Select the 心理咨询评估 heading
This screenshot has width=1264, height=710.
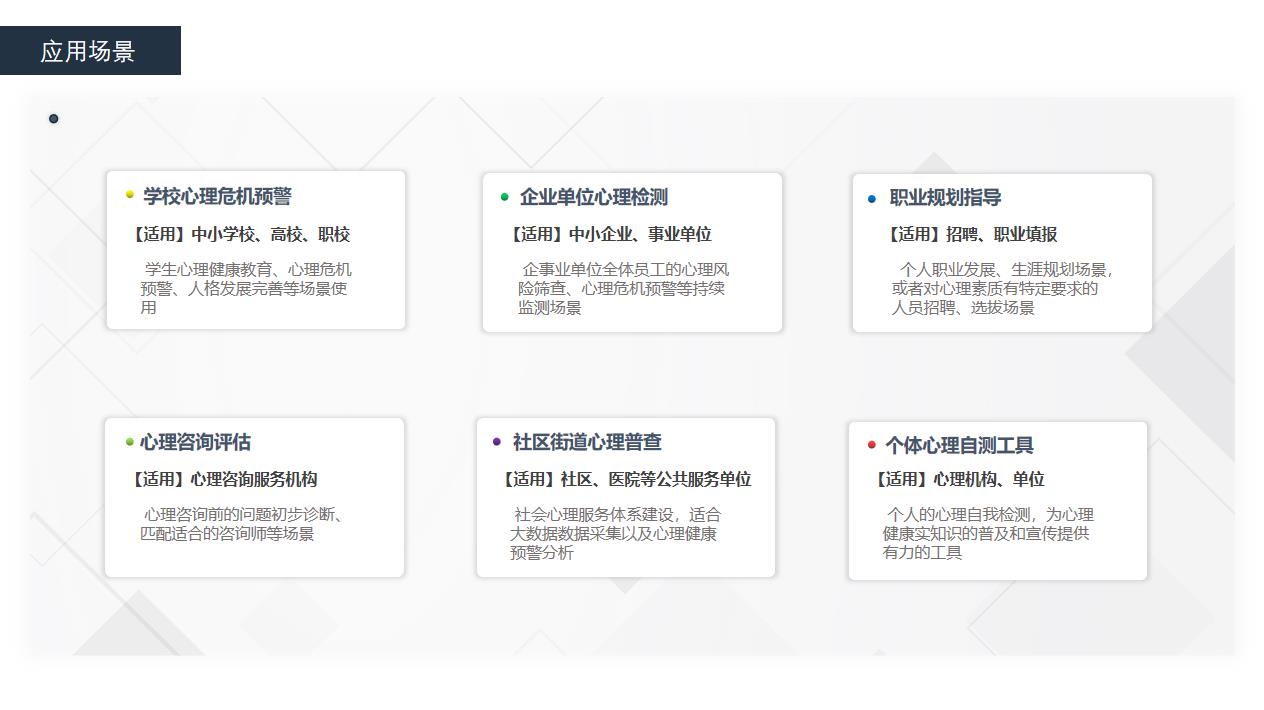[x=195, y=442]
